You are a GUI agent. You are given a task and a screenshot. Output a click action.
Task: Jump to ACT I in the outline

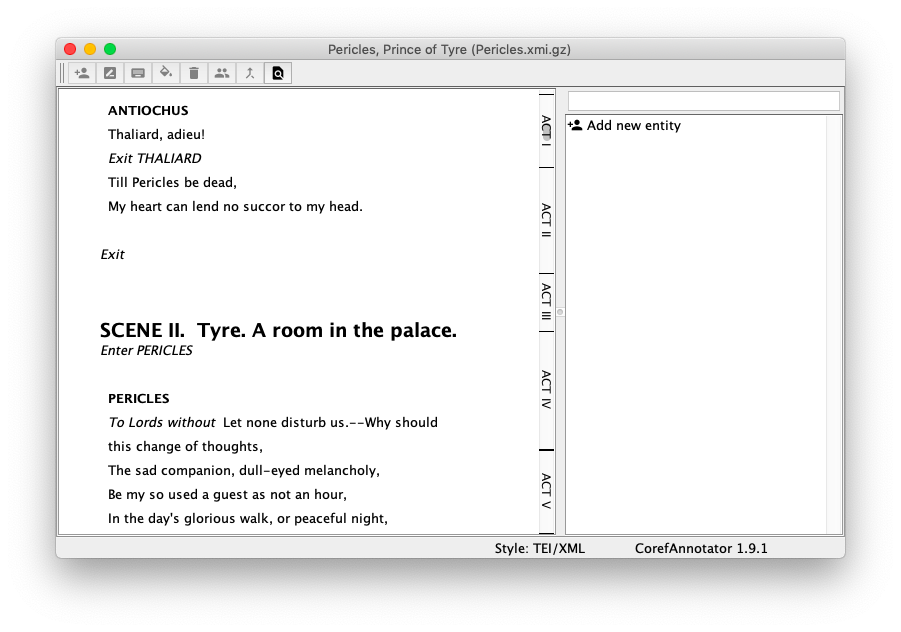546,130
